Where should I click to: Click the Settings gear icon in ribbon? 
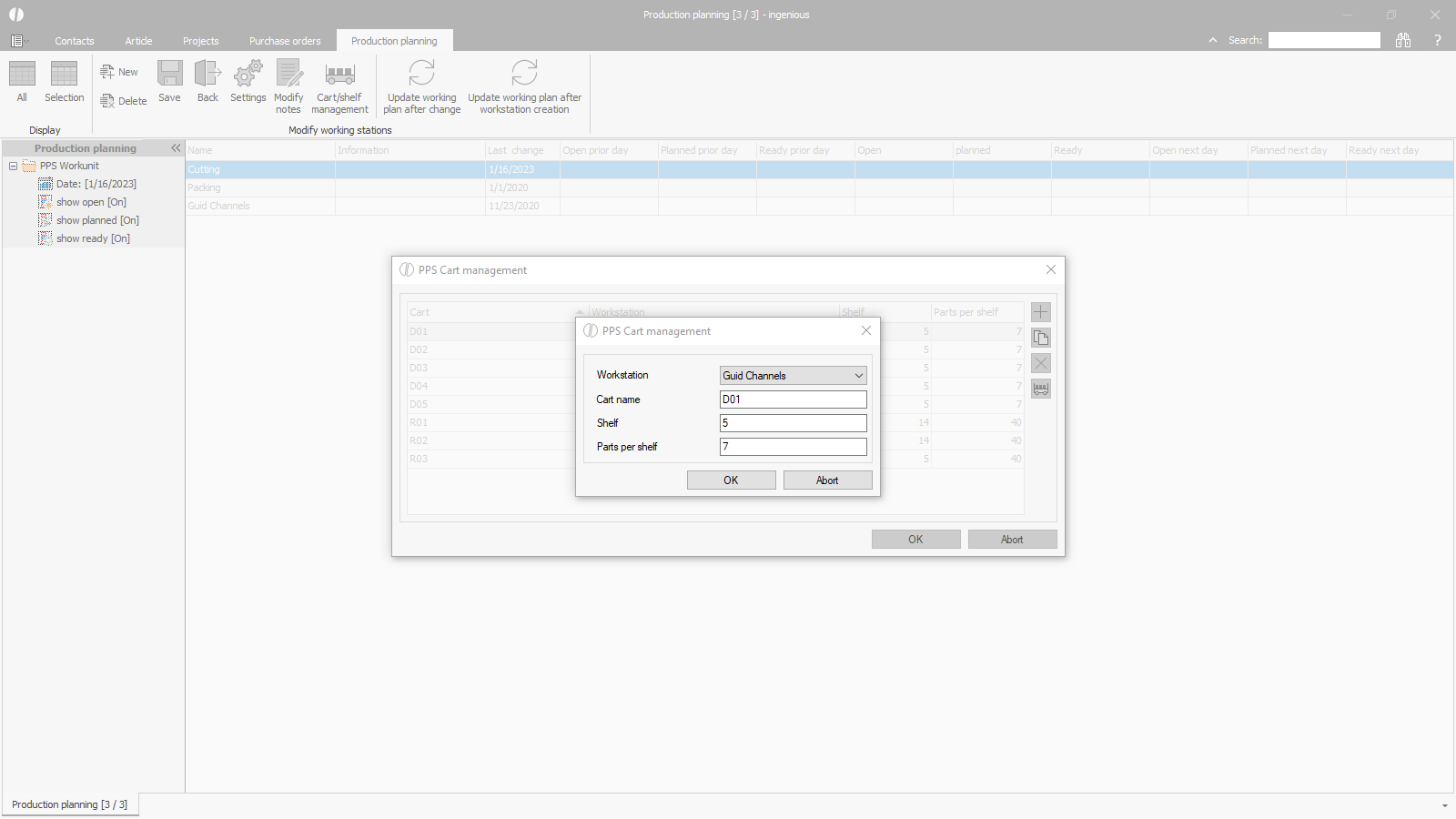(x=248, y=75)
